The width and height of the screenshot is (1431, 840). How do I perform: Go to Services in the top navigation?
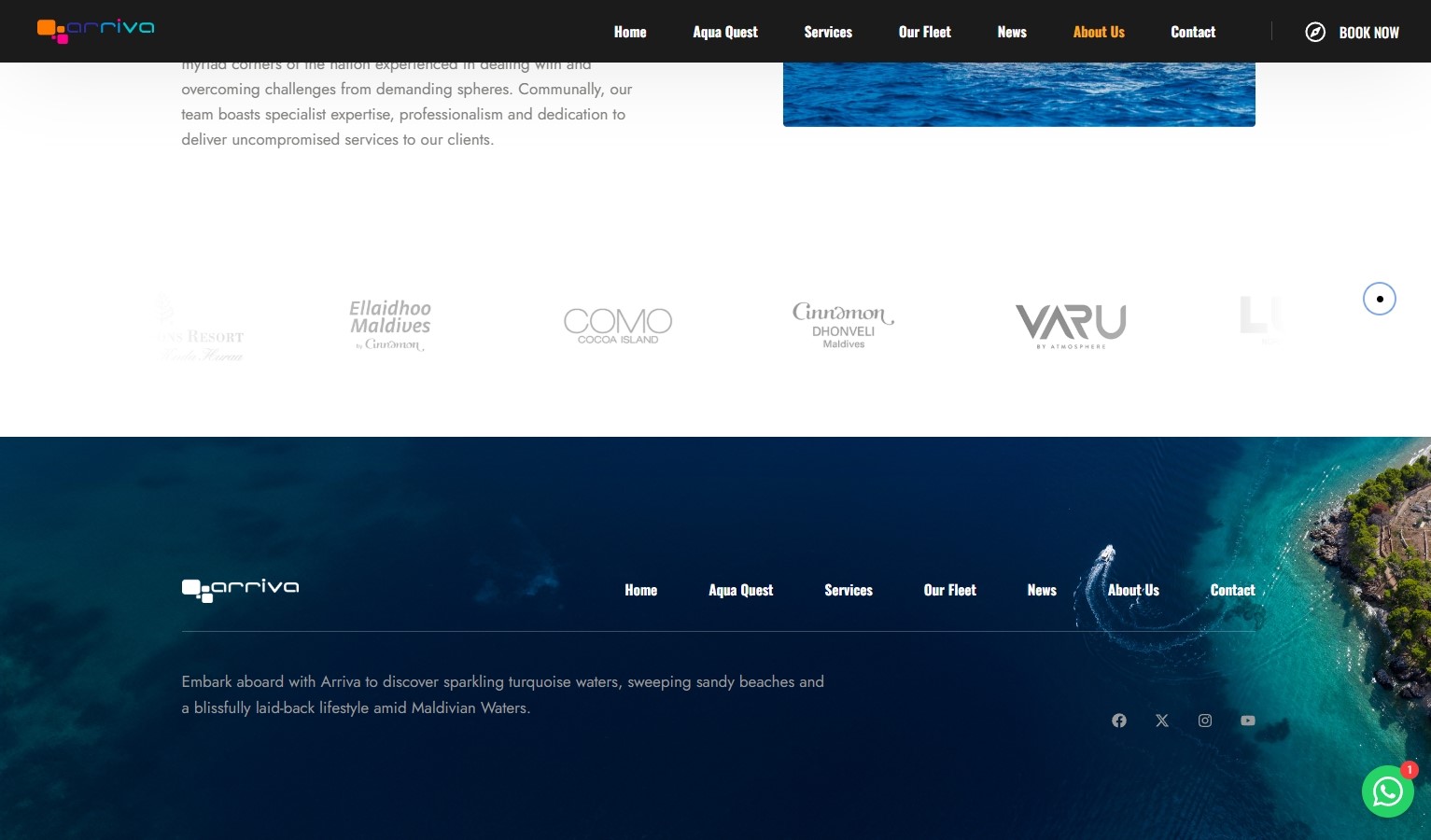click(x=828, y=32)
